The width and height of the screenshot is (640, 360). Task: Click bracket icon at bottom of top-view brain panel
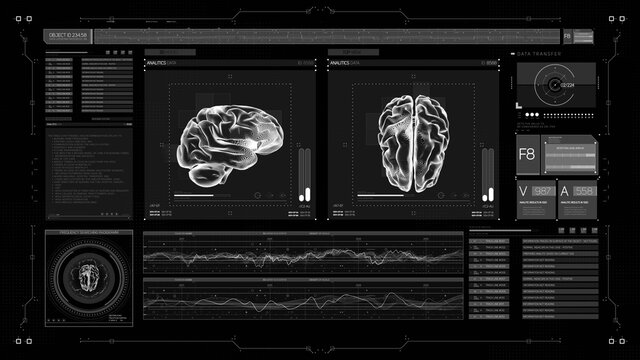pos(413,213)
